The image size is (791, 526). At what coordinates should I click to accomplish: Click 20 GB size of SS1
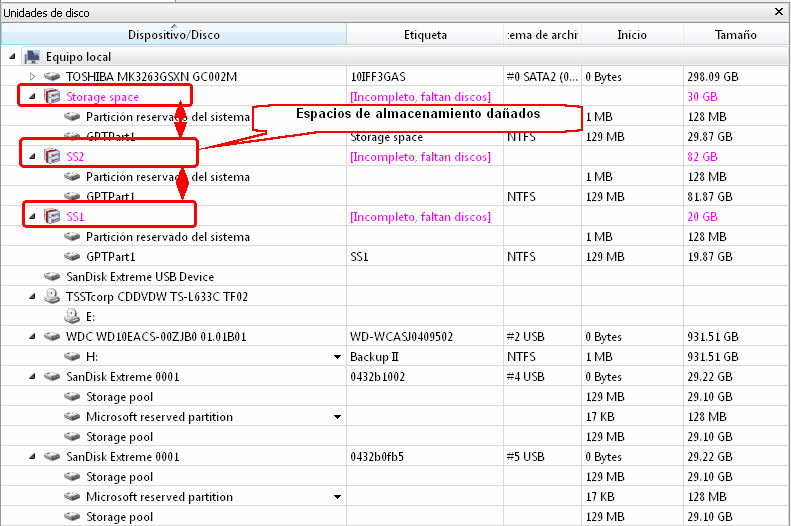(702, 217)
